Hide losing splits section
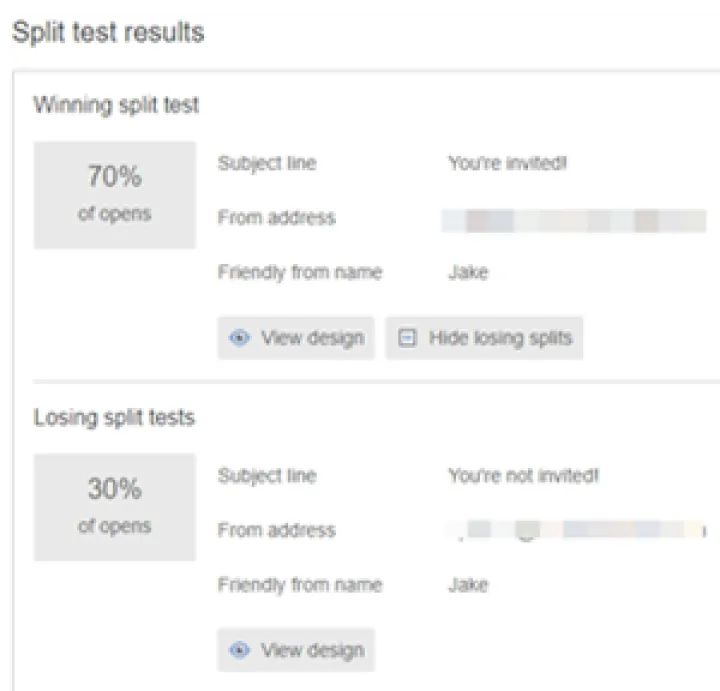720x691 pixels. pyautogui.click(x=485, y=338)
